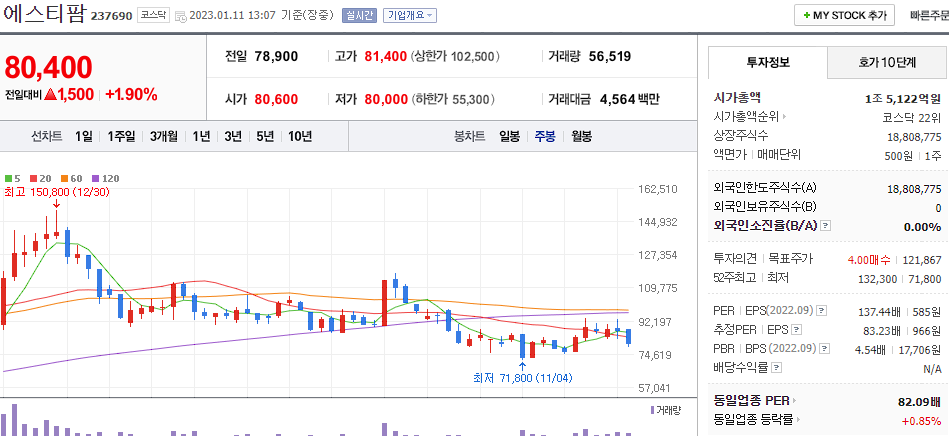
Task: Click the 최저 71,800 up-arrow marker on chart
Action: point(522,365)
